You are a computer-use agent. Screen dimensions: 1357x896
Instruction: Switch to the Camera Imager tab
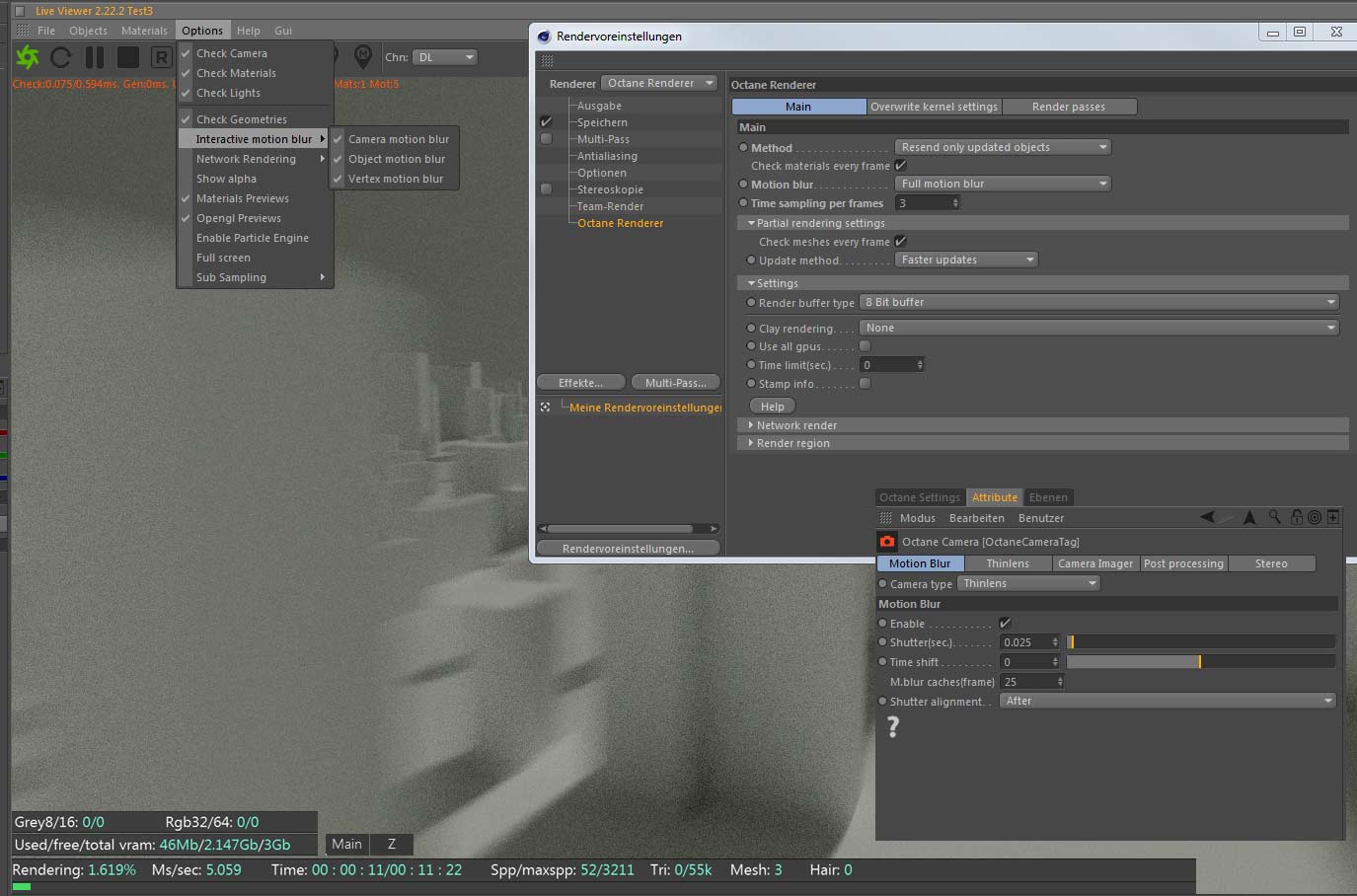1095,563
